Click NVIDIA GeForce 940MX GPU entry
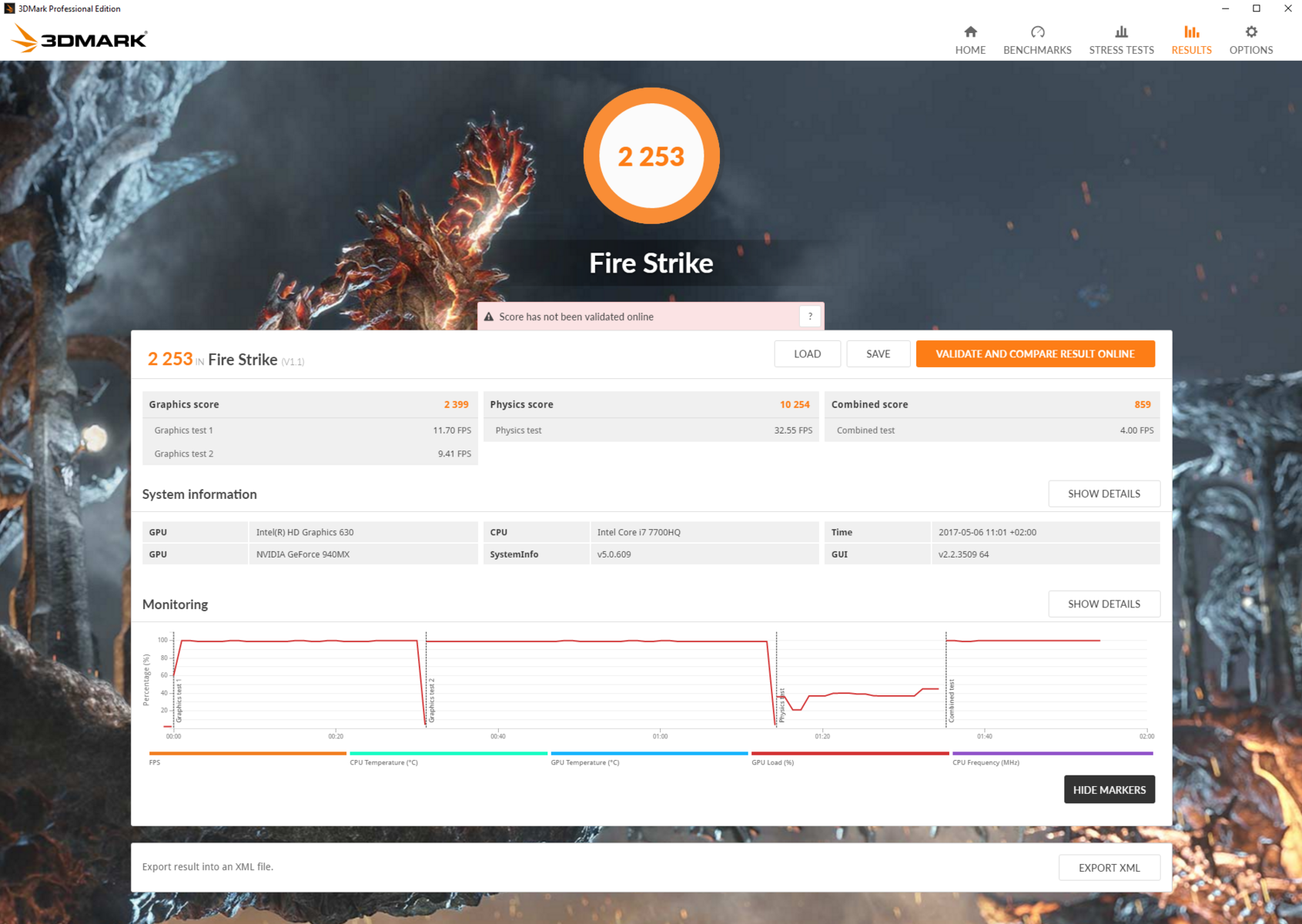The width and height of the screenshot is (1302, 924). 303,554
